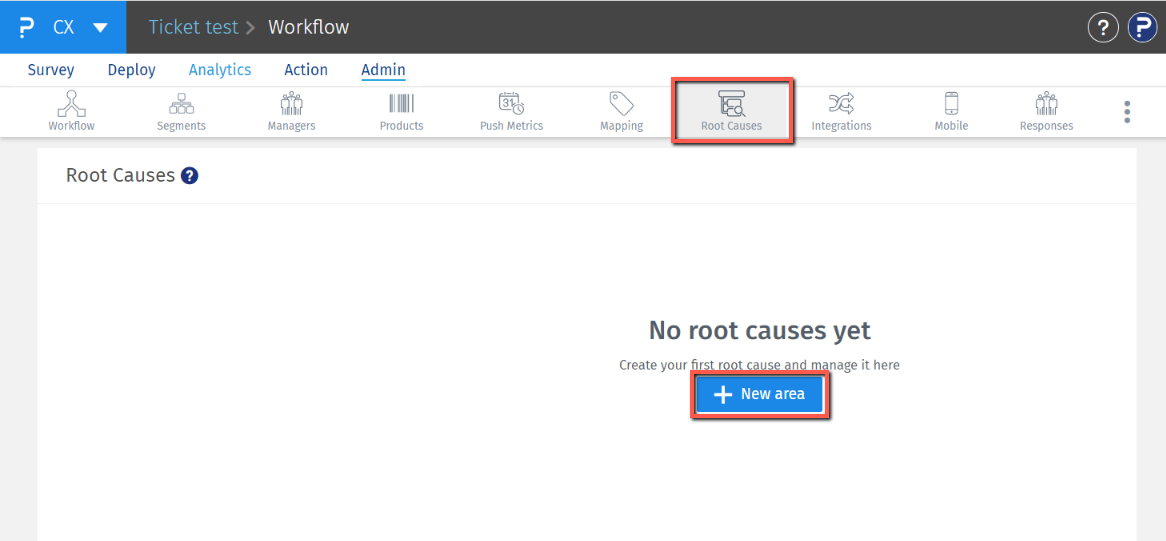Open the Push Metrics tool

pos(512,111)
